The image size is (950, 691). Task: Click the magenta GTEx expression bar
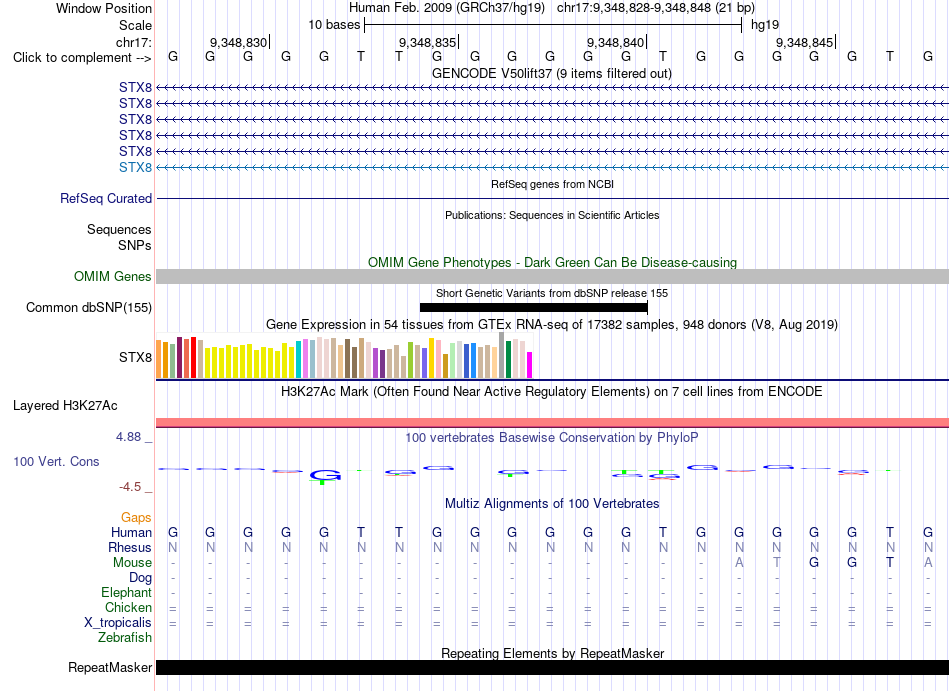pyautogui.click(x=530, y=365)
